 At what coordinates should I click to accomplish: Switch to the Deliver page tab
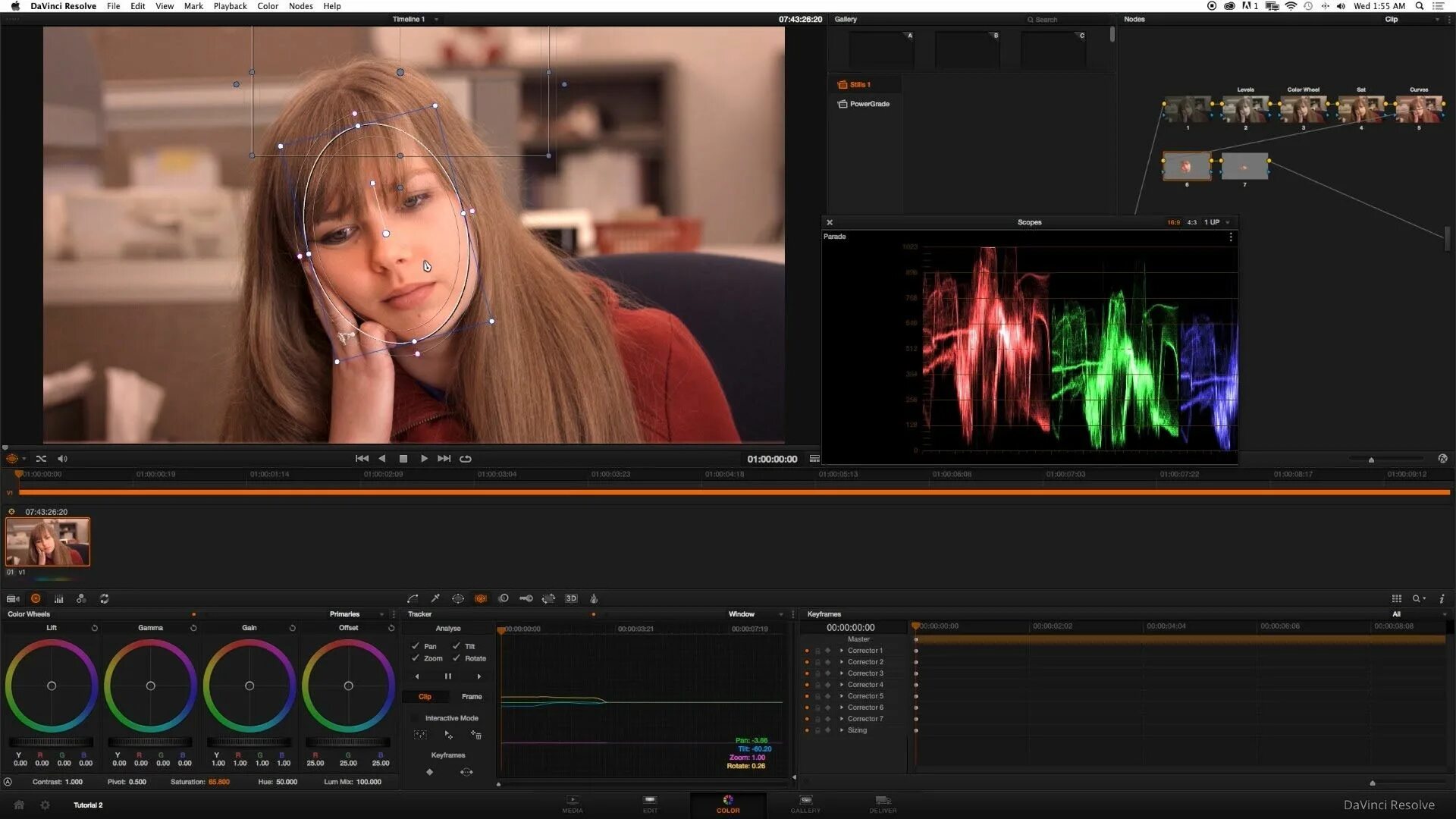(x=883, y=804)
